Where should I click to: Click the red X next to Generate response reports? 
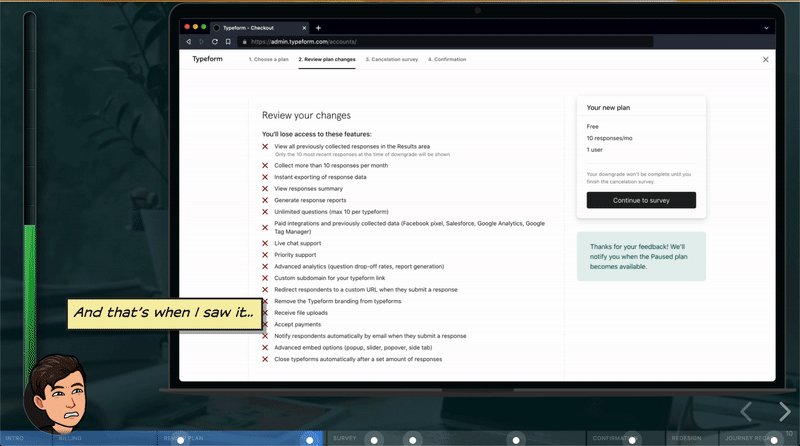(x=265, y=200)
